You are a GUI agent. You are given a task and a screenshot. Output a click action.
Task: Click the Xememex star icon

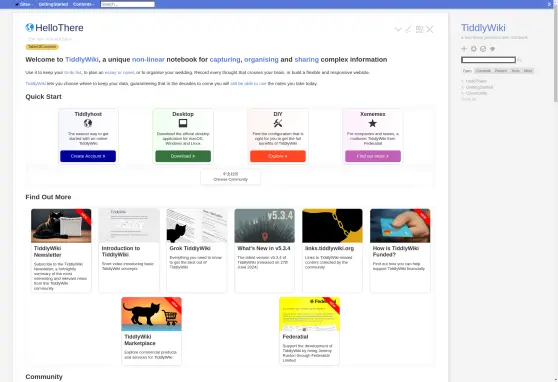click(x=373, y=123)
